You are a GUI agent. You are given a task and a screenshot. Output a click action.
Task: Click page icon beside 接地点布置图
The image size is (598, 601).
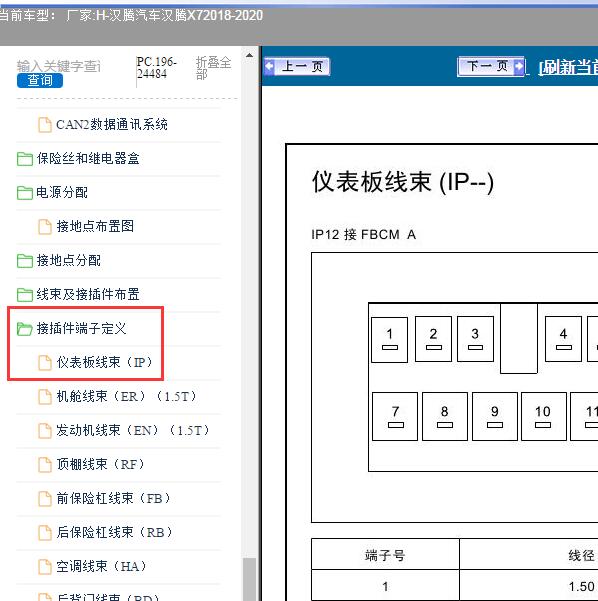point(45,227)
